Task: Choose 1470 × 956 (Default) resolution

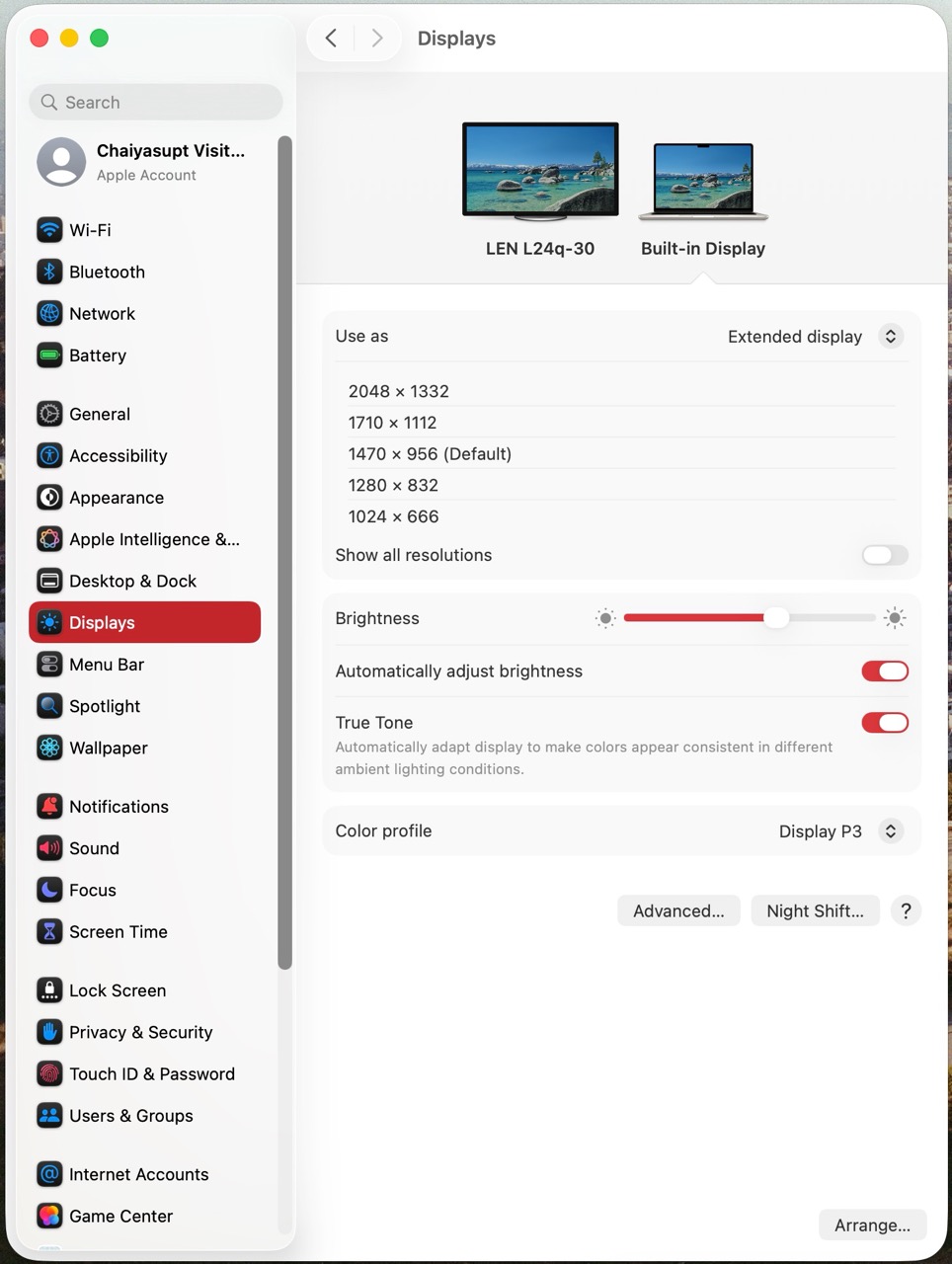Action: pos(622,454)
